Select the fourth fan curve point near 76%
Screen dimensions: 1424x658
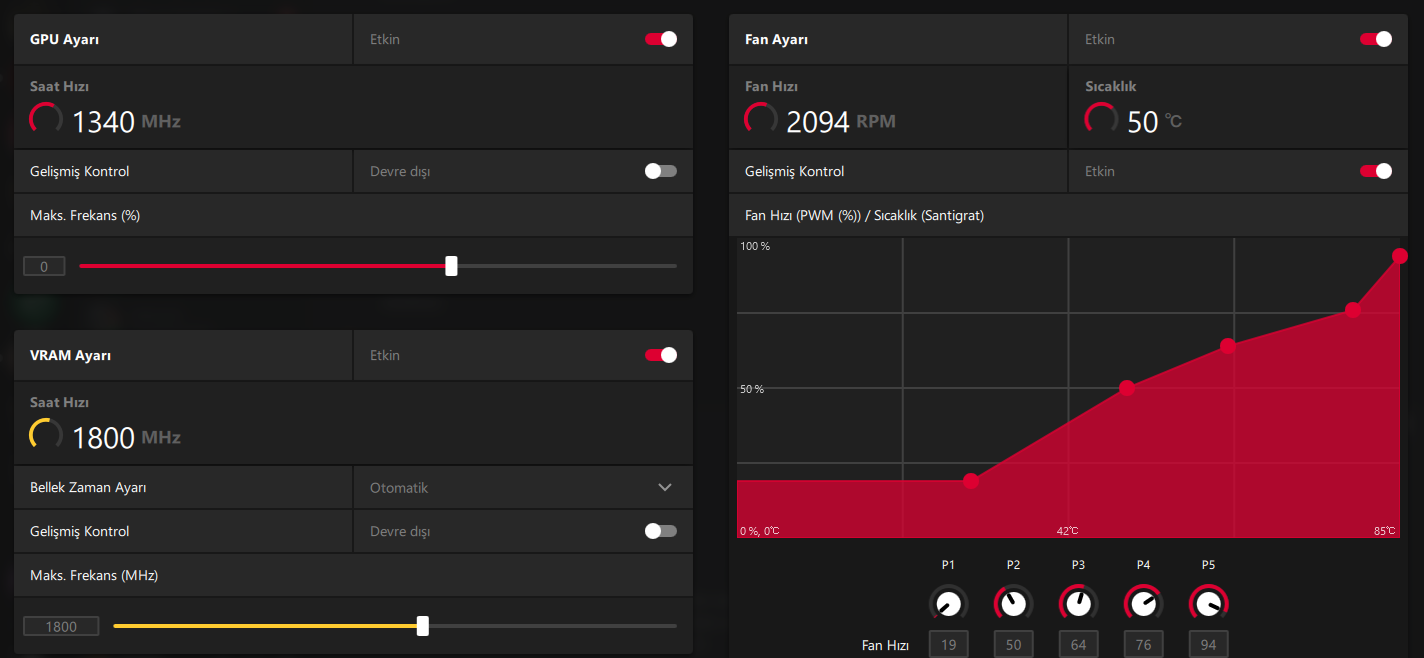click(x=1353, y=310)
